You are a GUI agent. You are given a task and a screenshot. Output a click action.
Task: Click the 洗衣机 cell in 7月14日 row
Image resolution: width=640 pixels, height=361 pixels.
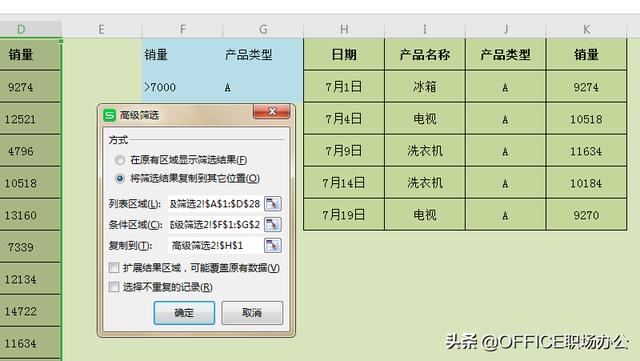click(x=425, y=183)
